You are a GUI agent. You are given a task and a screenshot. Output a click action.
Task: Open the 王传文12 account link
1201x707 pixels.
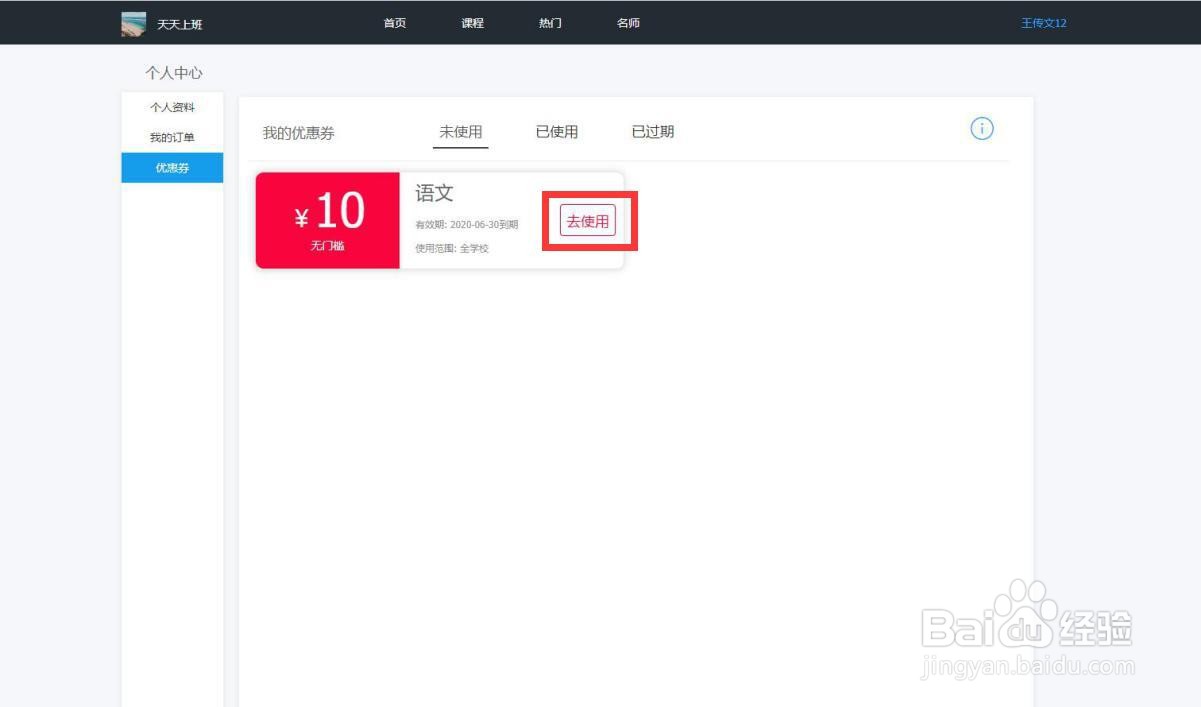(x=1042, y=22)
